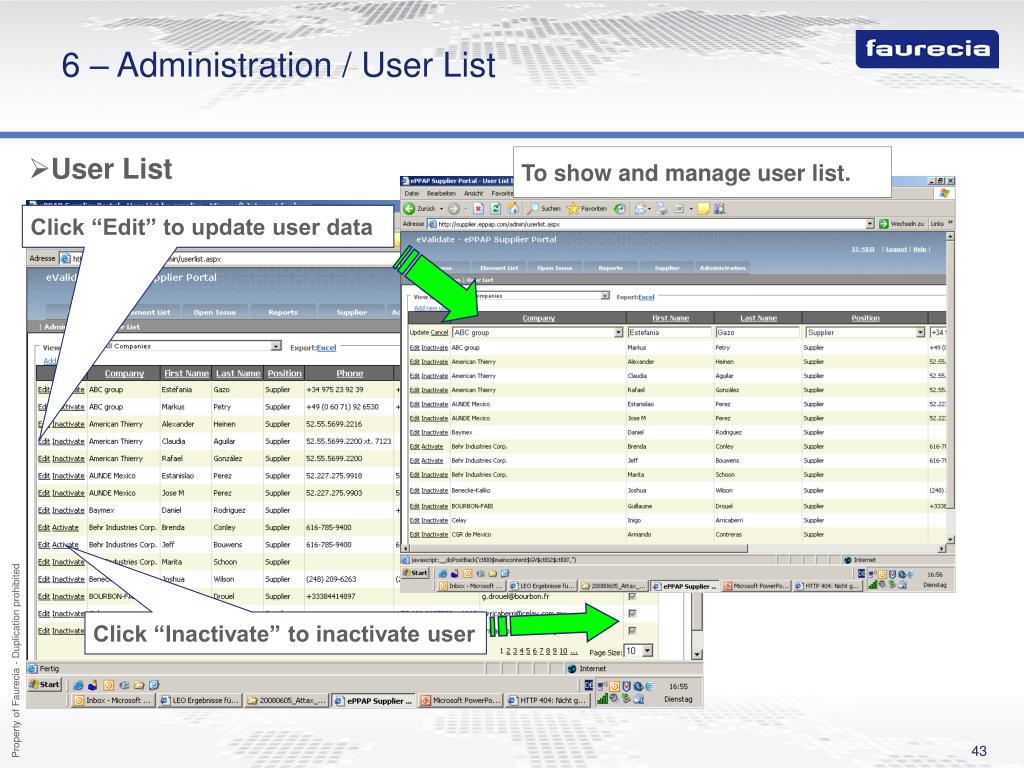The width and height of the screenshot is (1024, 768).
Task: Click Activate for Brenda Conley in back window
Action: pos(65,528)
